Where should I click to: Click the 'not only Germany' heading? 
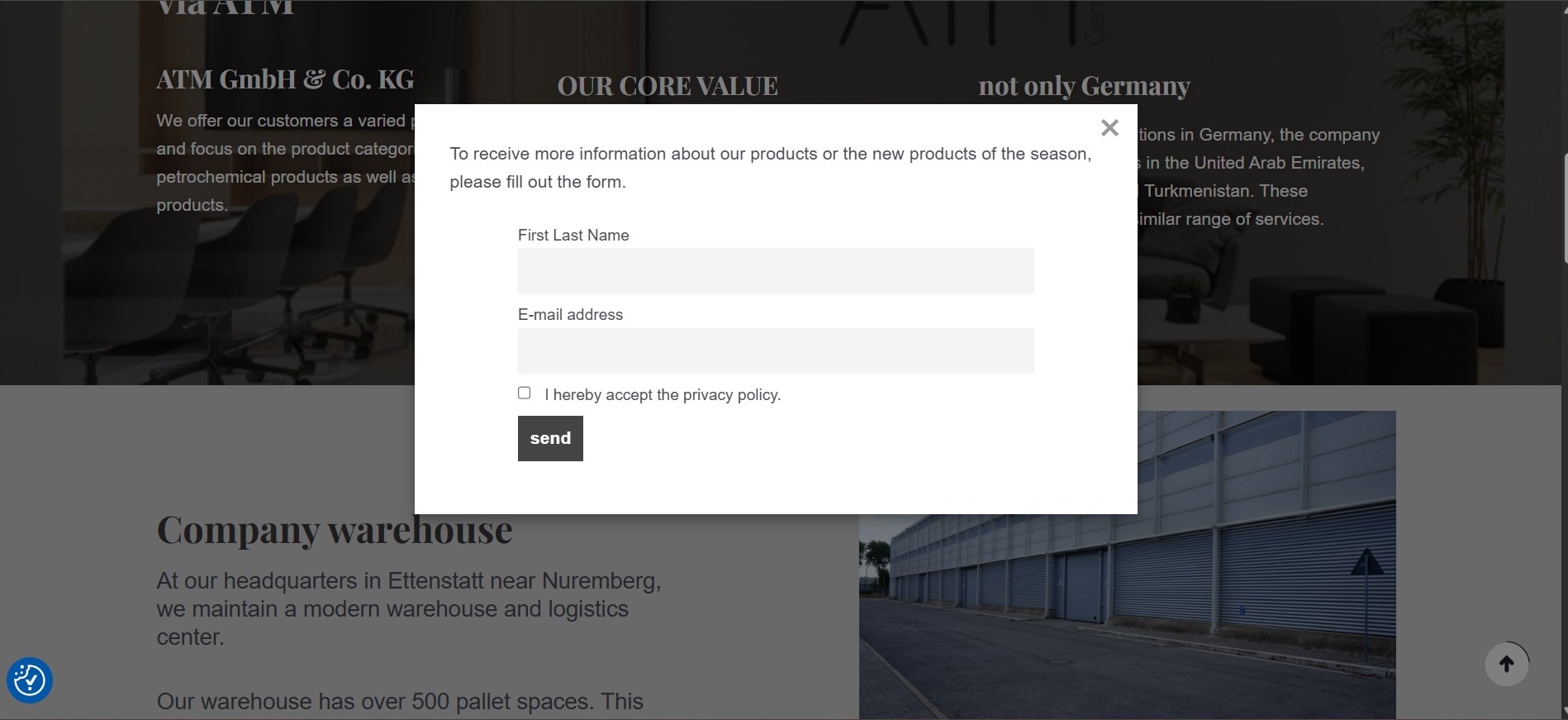point(1084,86)
